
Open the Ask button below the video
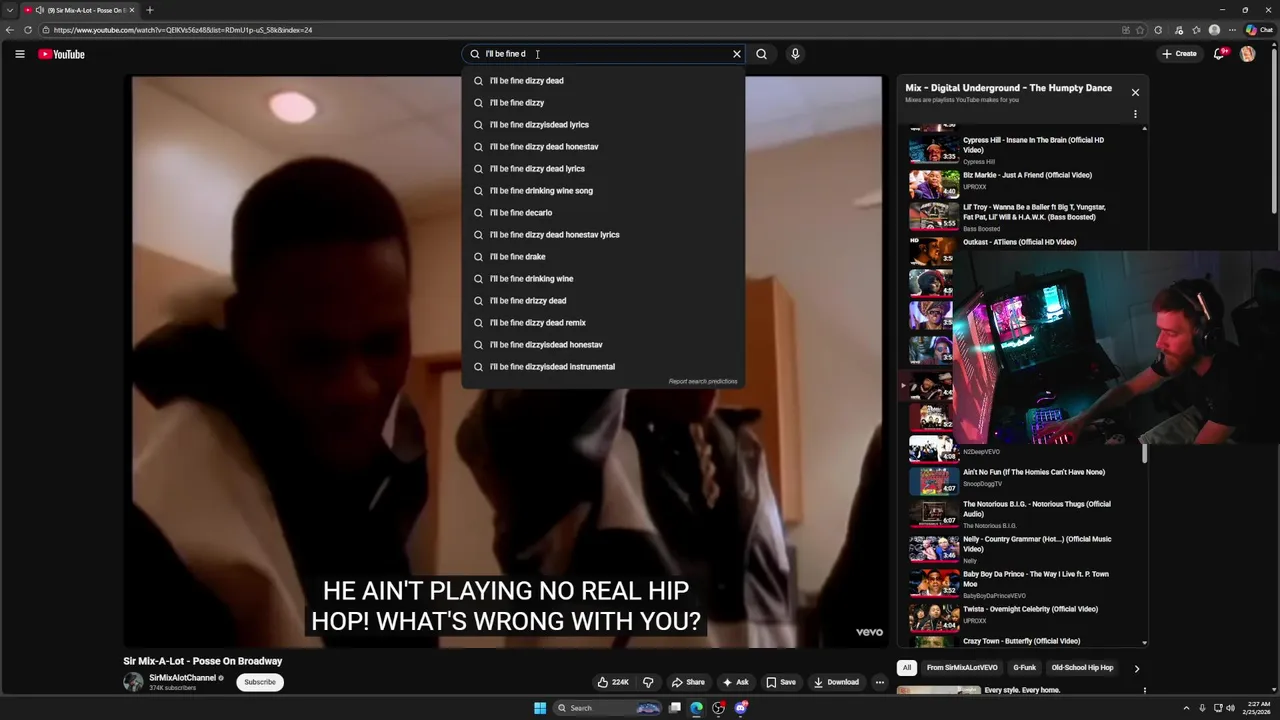click(x=735, y=682)
